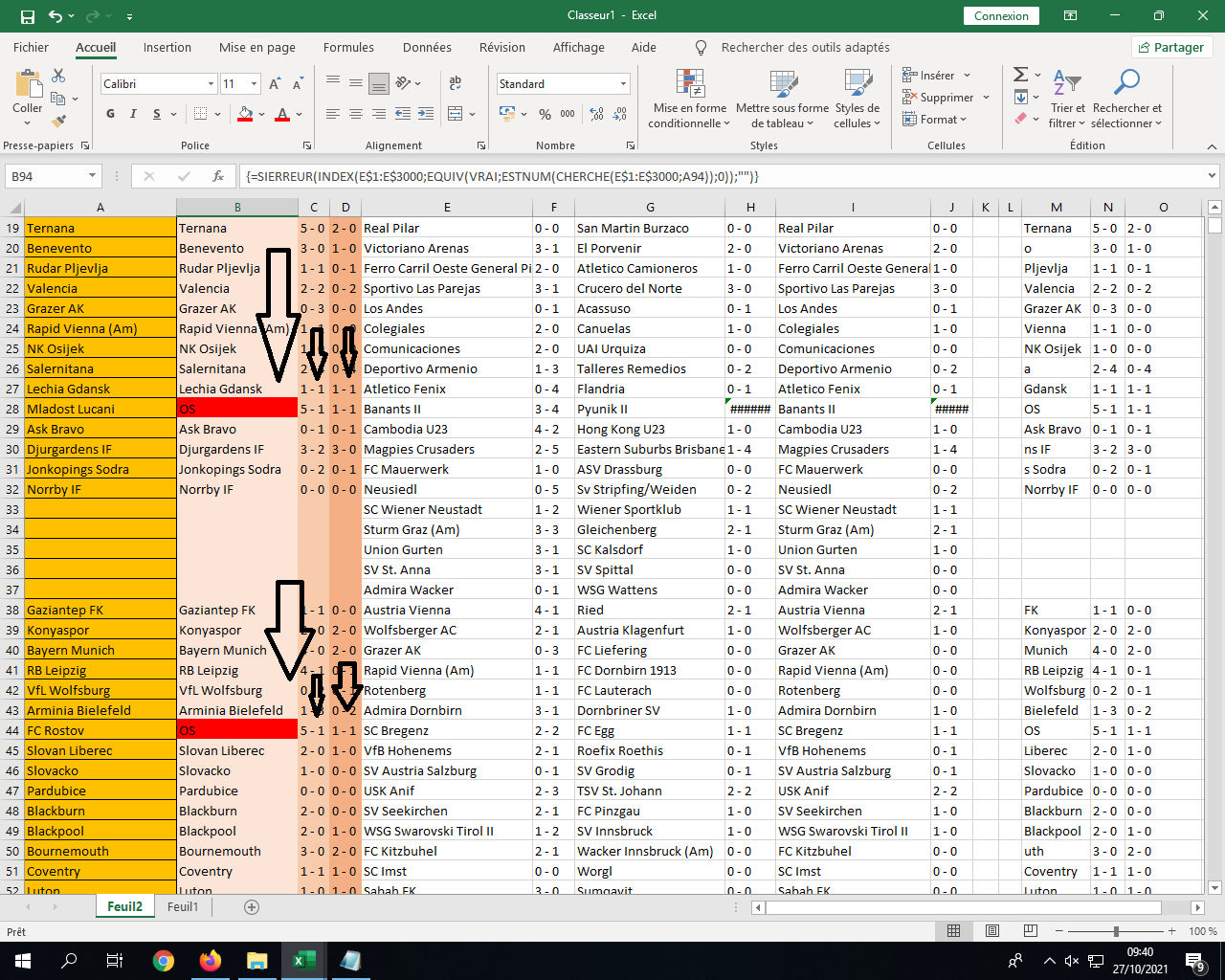Click the Connexion button
Image resolution: width=1225 pixels, height=980 pixels.
[x=1001, y=16]
